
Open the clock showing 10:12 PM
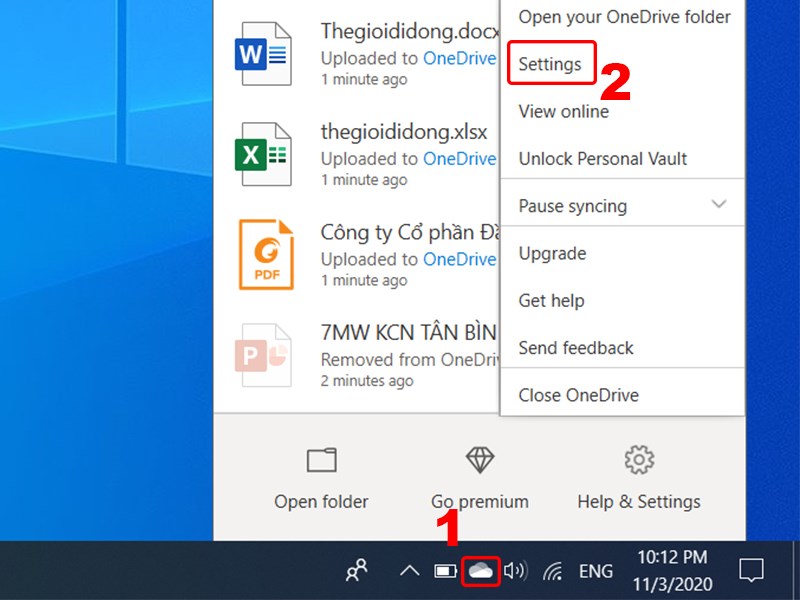pos(672,557)
